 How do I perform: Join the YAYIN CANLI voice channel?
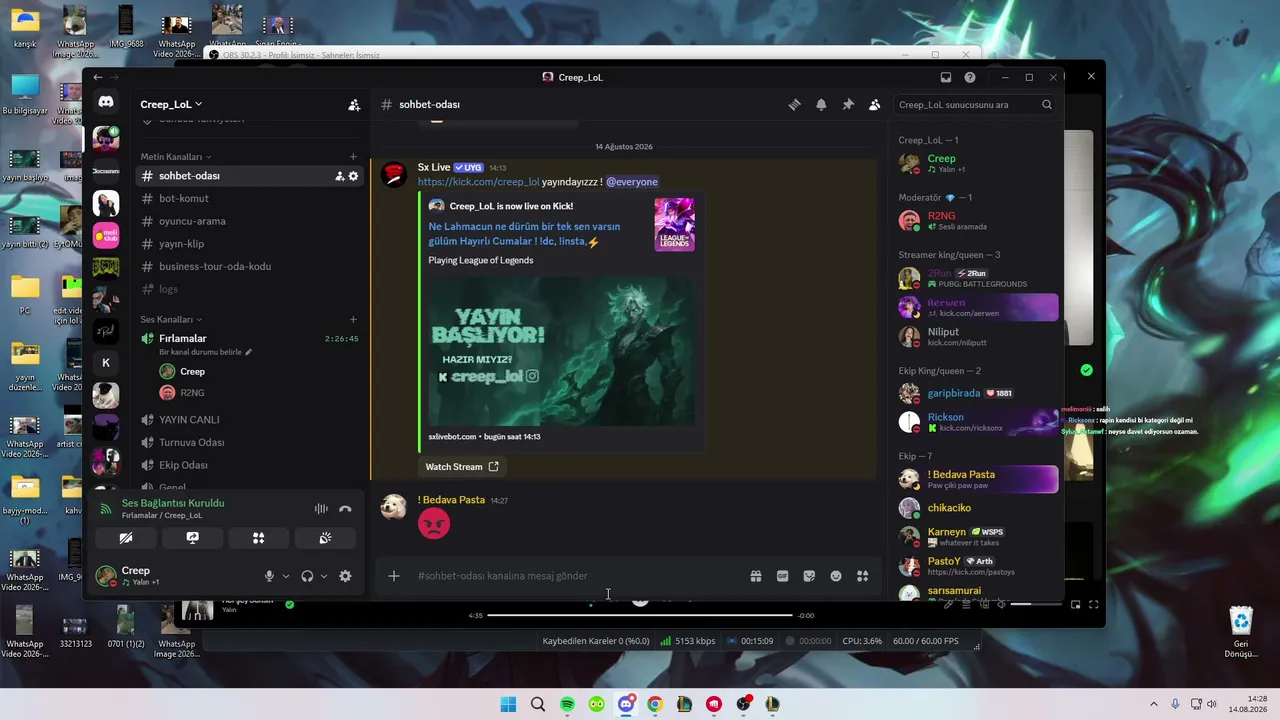249,420
